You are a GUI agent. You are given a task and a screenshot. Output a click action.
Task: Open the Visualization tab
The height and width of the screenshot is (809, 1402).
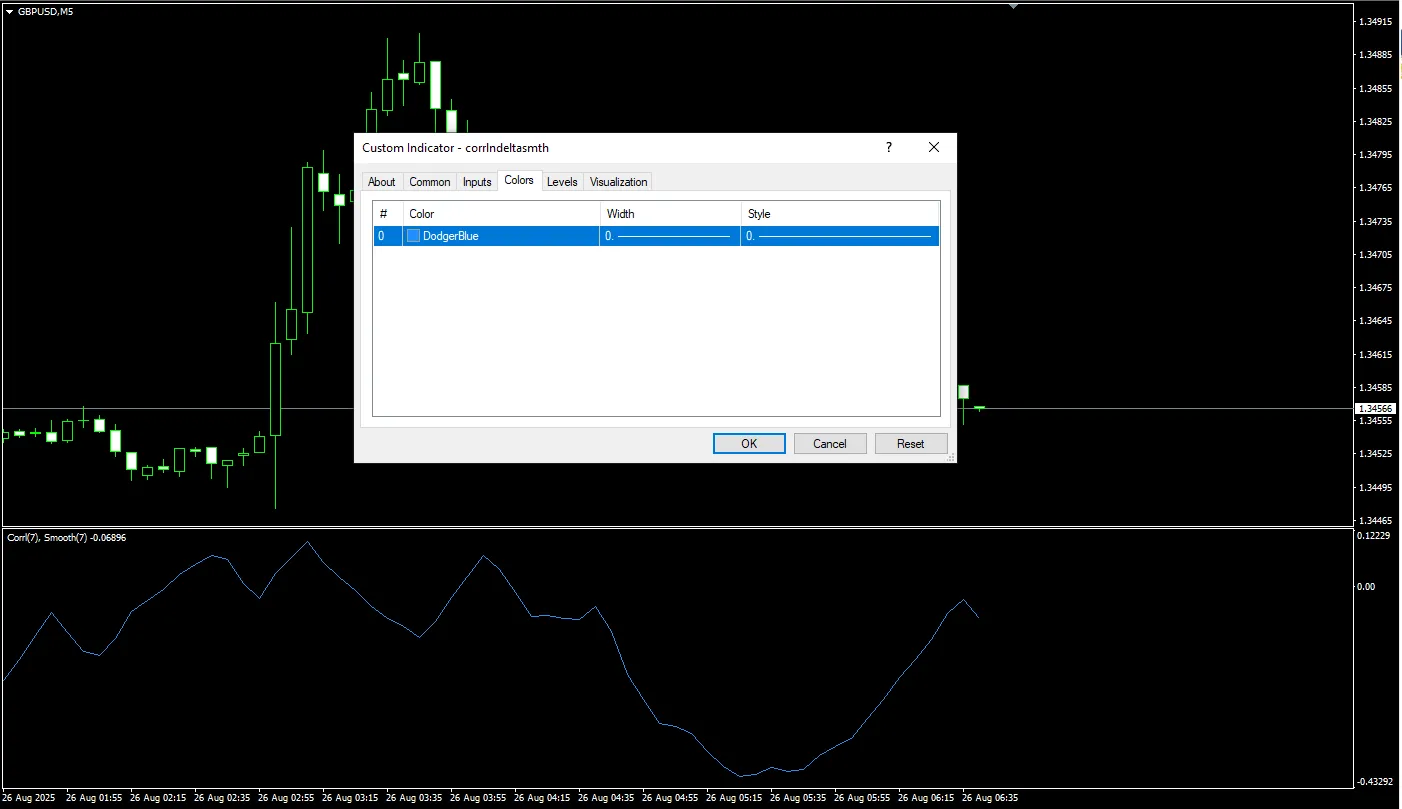(618, 182)
